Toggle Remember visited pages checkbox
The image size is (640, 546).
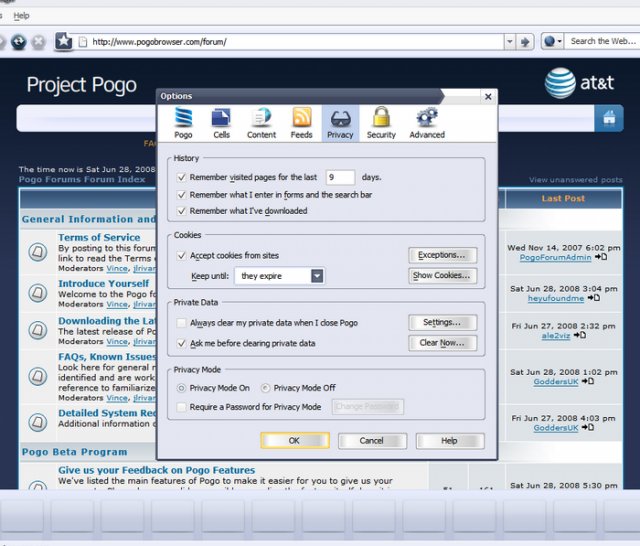182,178
